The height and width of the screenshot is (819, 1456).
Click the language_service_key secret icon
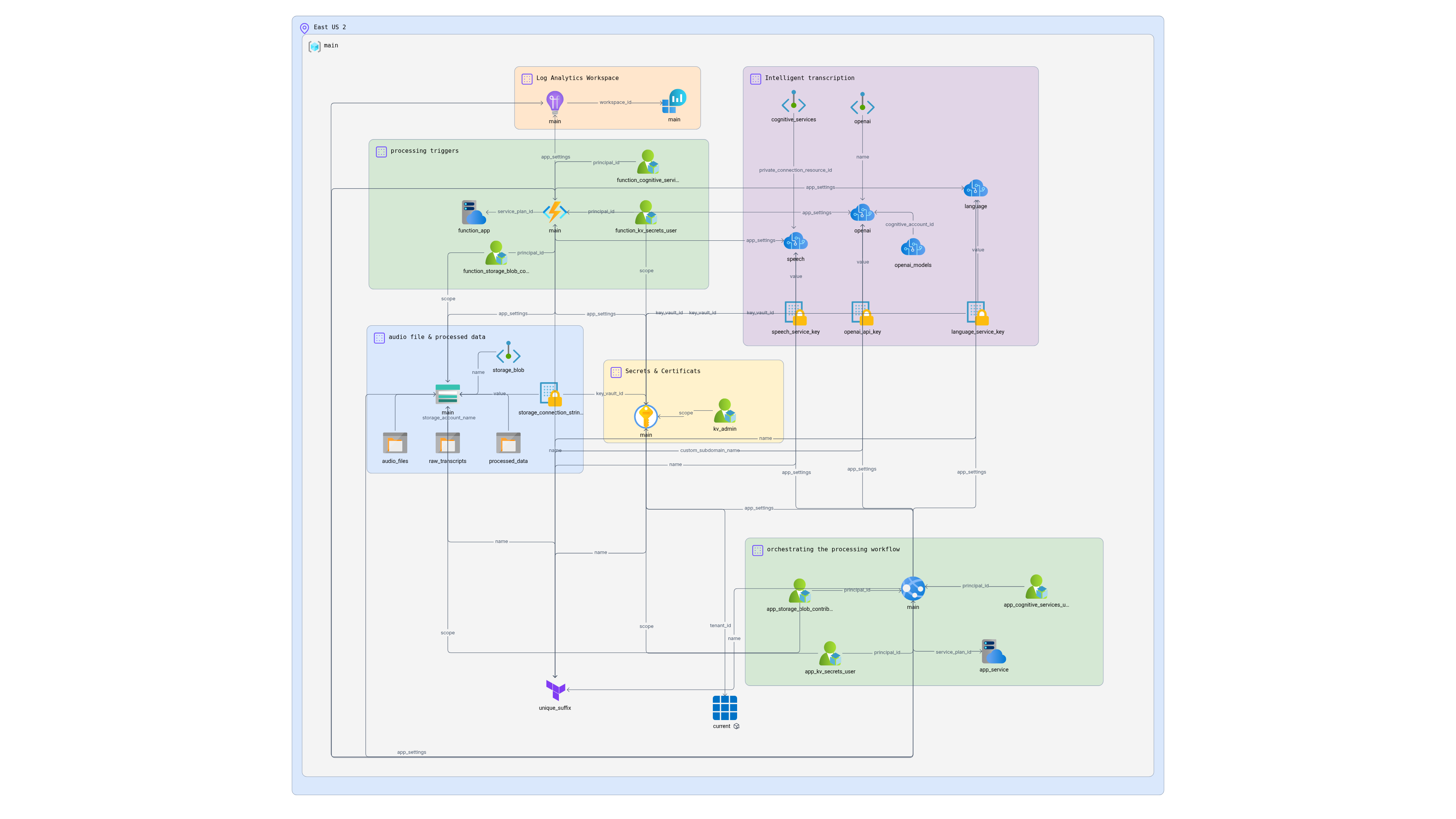[977, 314]
